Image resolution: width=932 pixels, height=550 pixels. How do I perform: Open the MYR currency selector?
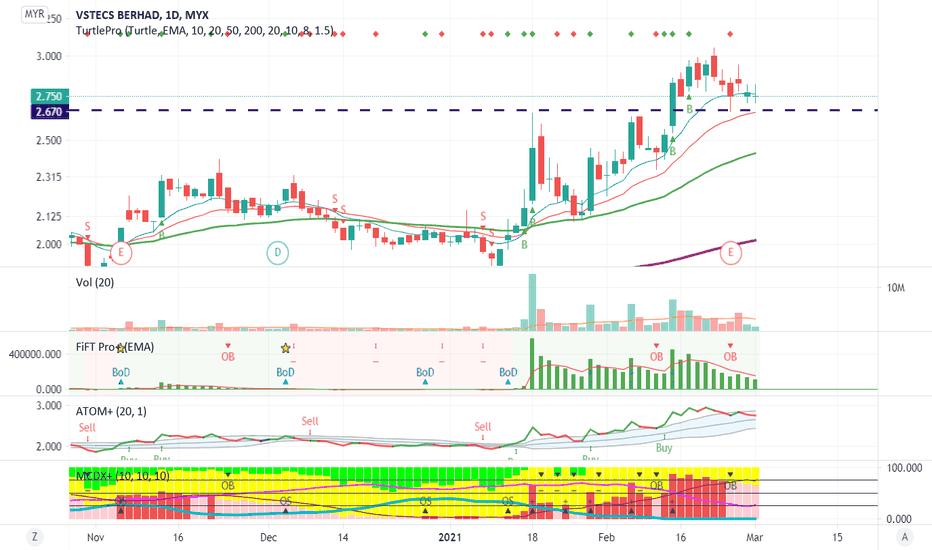(x=34, y=14)
